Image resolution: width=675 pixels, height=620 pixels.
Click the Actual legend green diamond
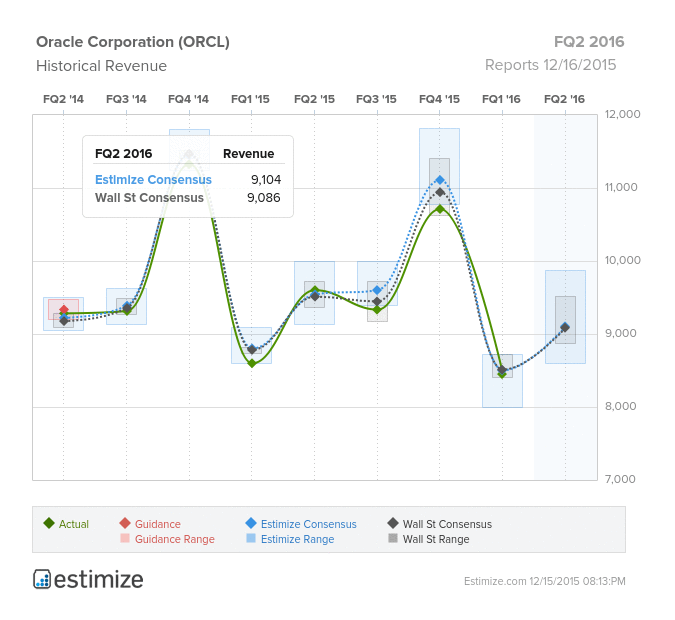(x=49, y=523)
